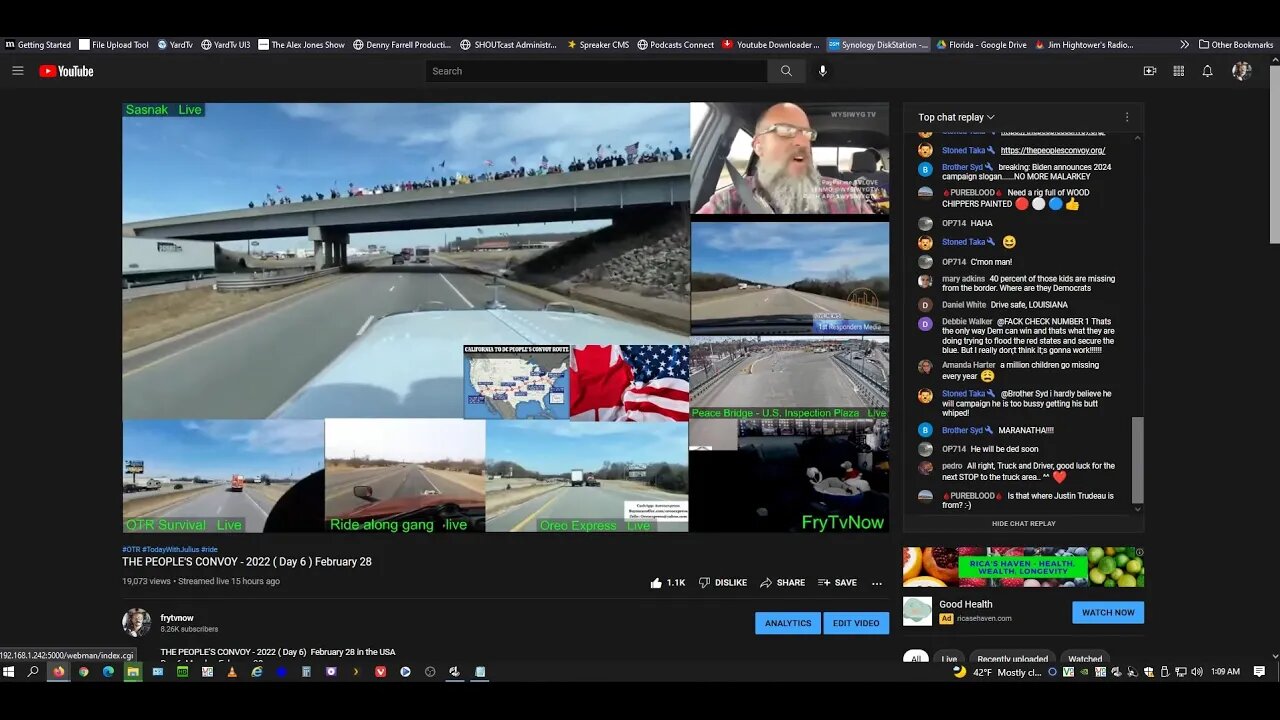The height and width of the screenshot is (720, 1280).
Task: Click the 1:09 AM taskbar clock
Action: (1225, 672)
